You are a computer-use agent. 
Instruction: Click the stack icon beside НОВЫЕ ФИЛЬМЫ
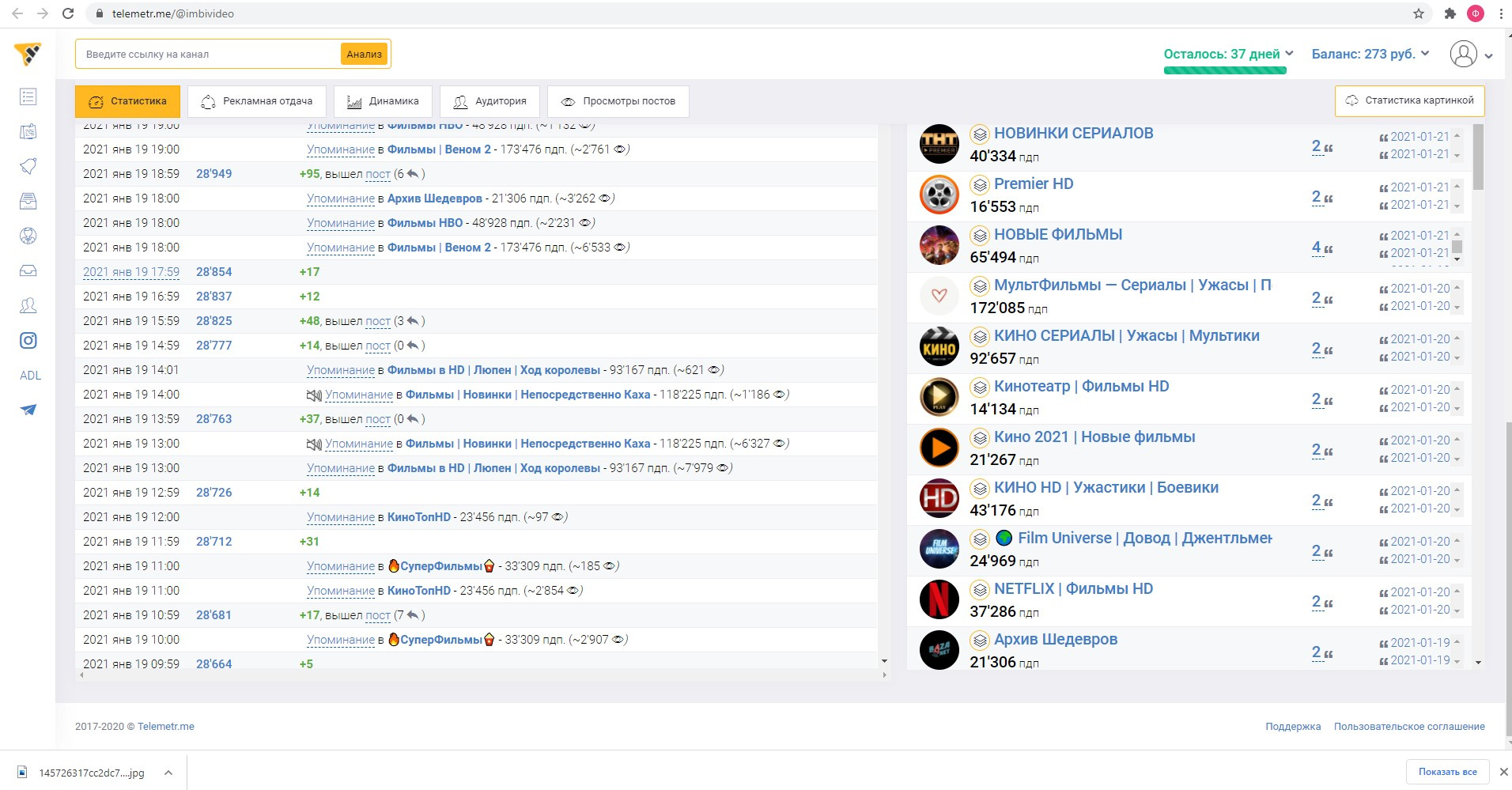pos(980,235)
